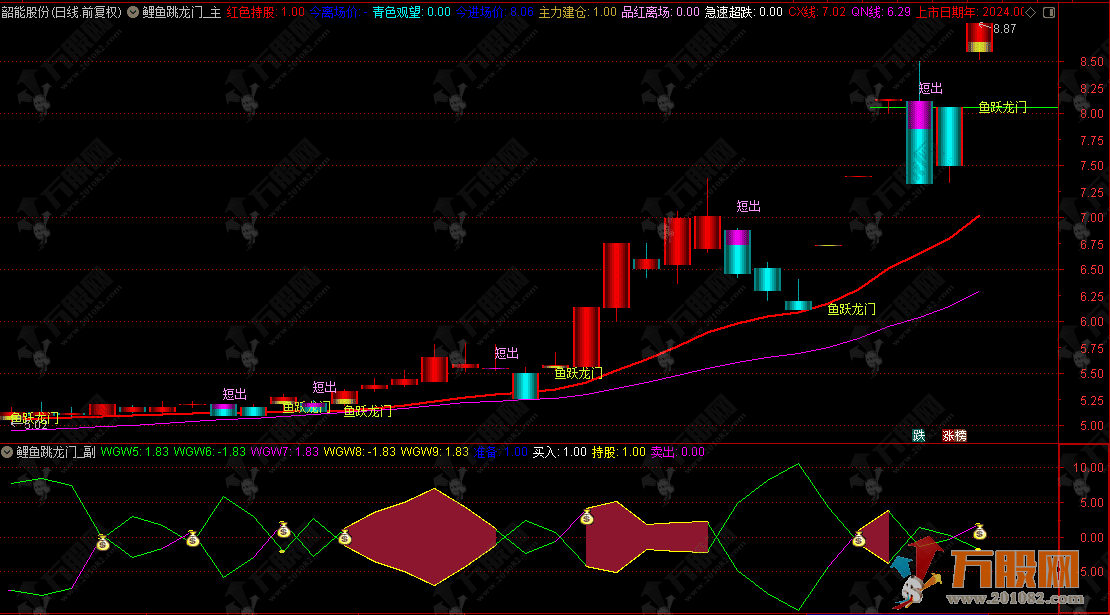Click the WGW5 indicator value in sub-chart
The image size is (1110, 615).
[156, 452]
